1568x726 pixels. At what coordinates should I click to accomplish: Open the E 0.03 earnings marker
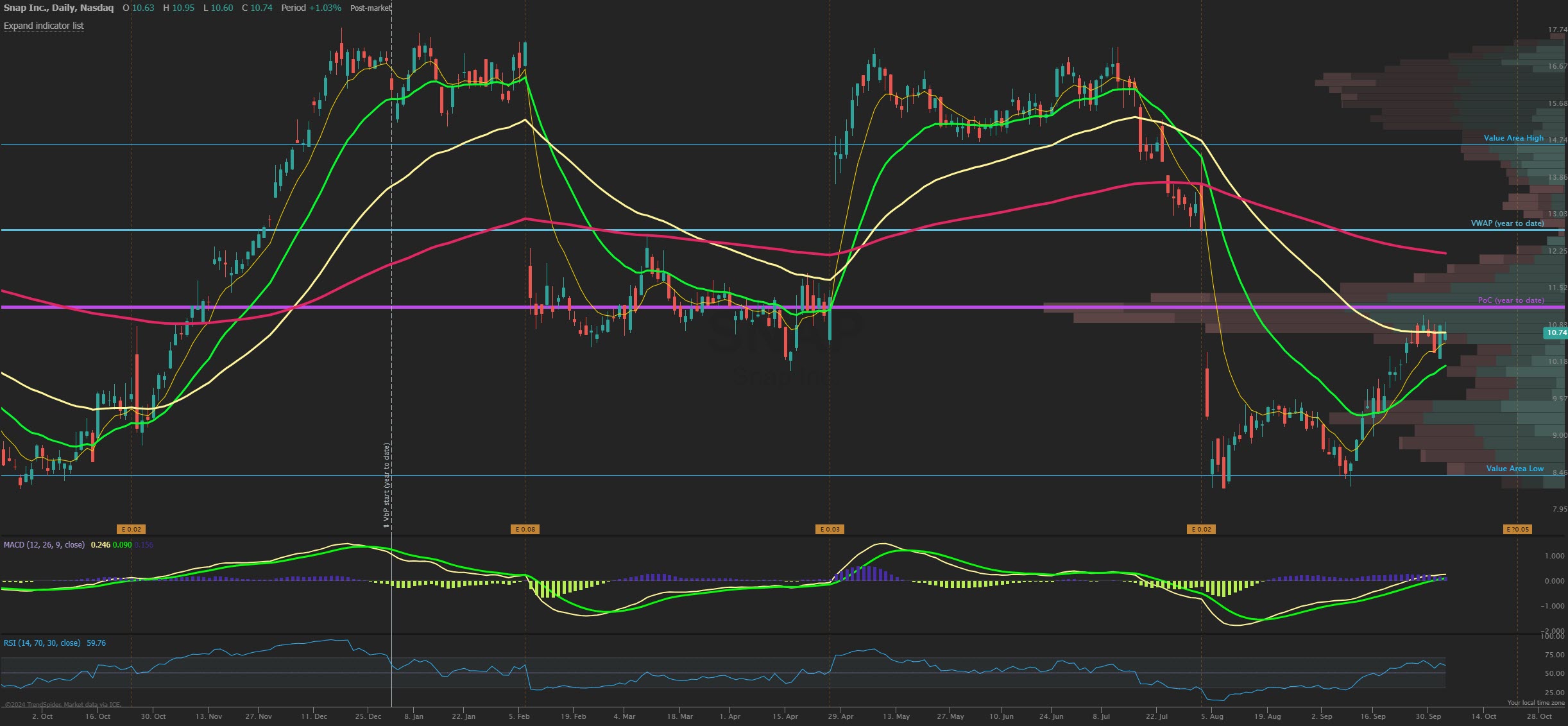(830, 530)
